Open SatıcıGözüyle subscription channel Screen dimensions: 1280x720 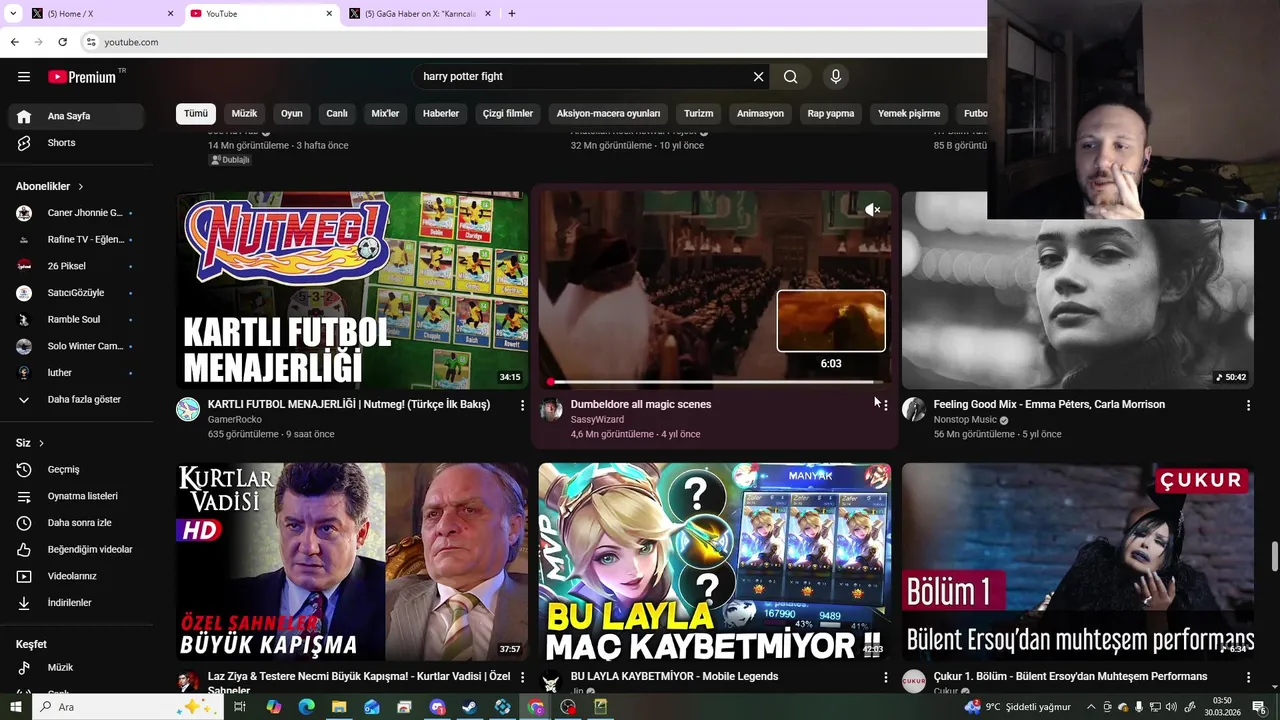(77, 293)
